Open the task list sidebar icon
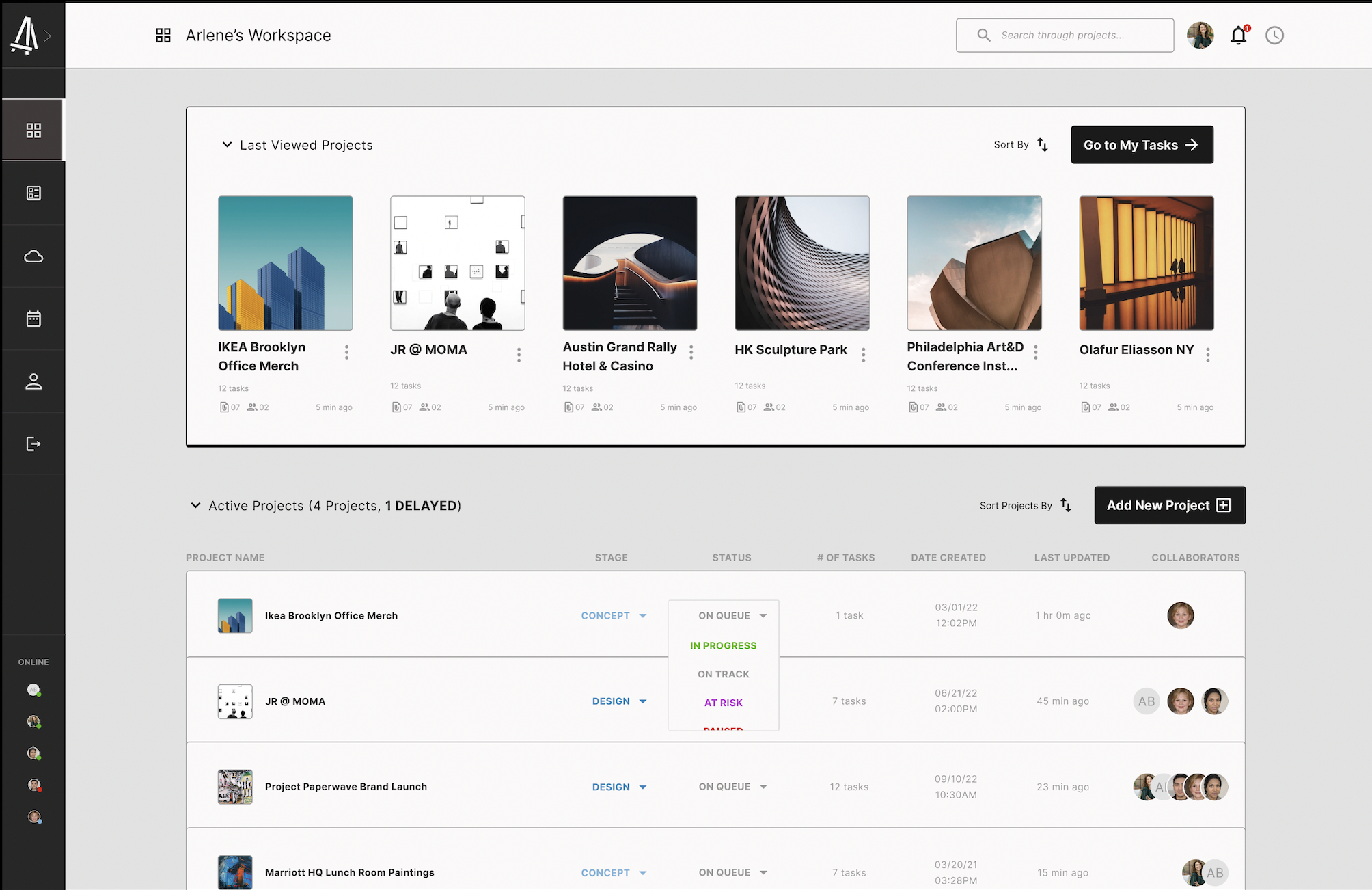Viewport: 1372px width, 890px height. click(x=33, y=193)
